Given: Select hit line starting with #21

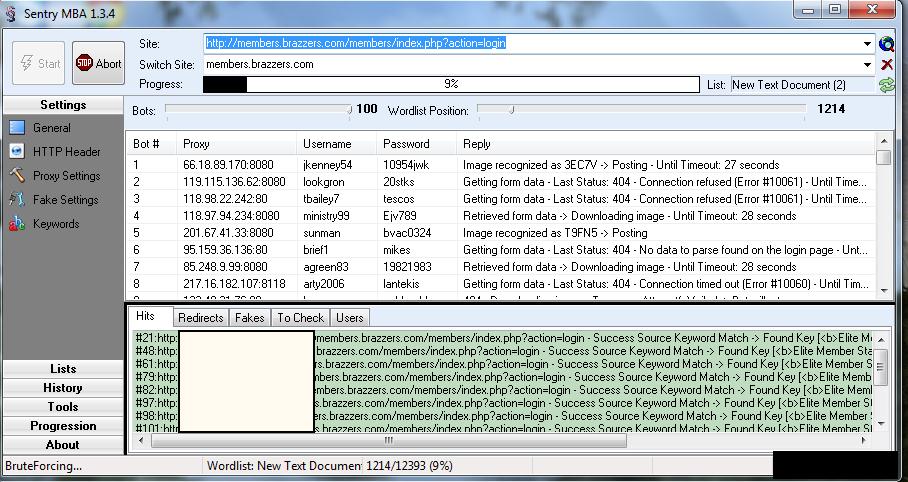Looking at the screenshot, I should coord(503,338).
